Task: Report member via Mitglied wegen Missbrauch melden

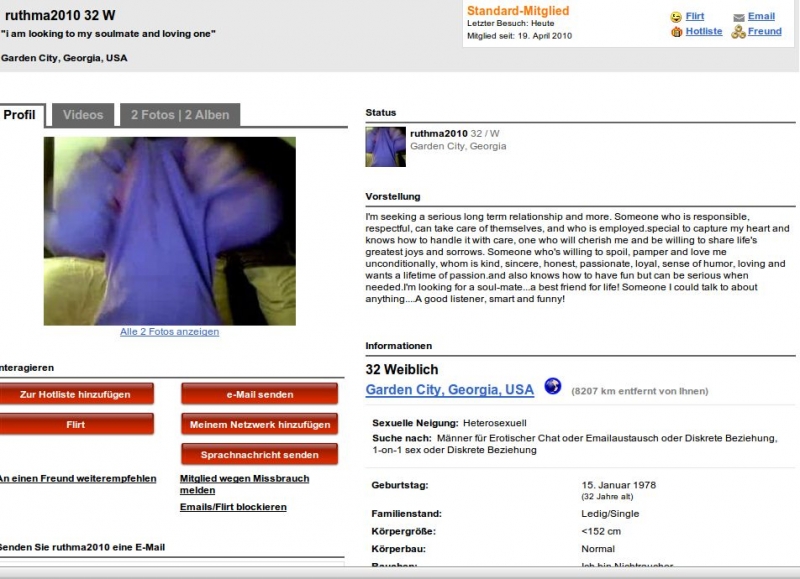Action: [244, 484]
